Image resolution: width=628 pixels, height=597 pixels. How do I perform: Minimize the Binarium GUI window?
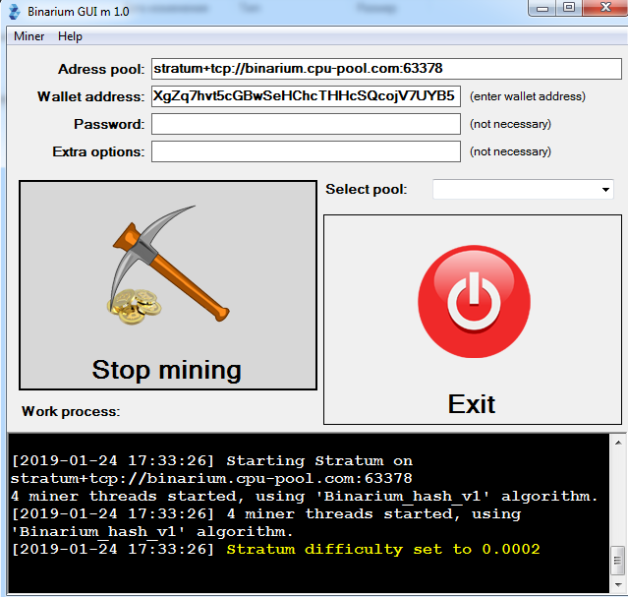click(543, 8)
